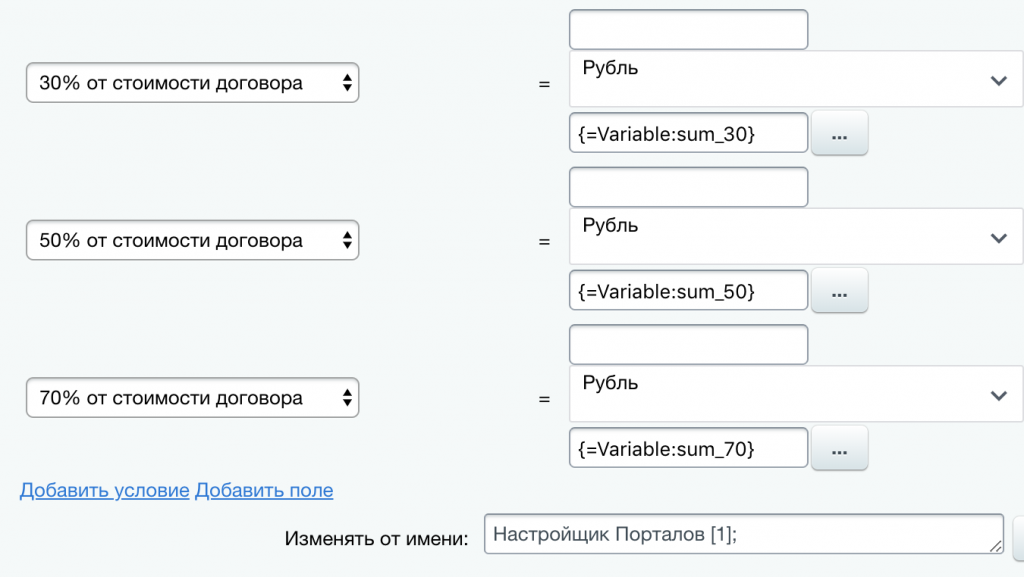Click the 'Добавить условие' link

click(104, 490)
